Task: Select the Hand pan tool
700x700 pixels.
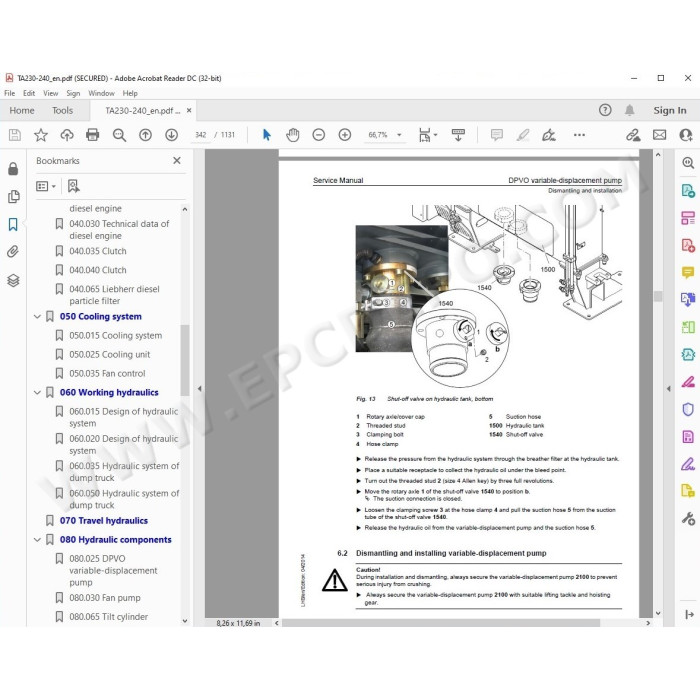Action: tap(292, 135)
